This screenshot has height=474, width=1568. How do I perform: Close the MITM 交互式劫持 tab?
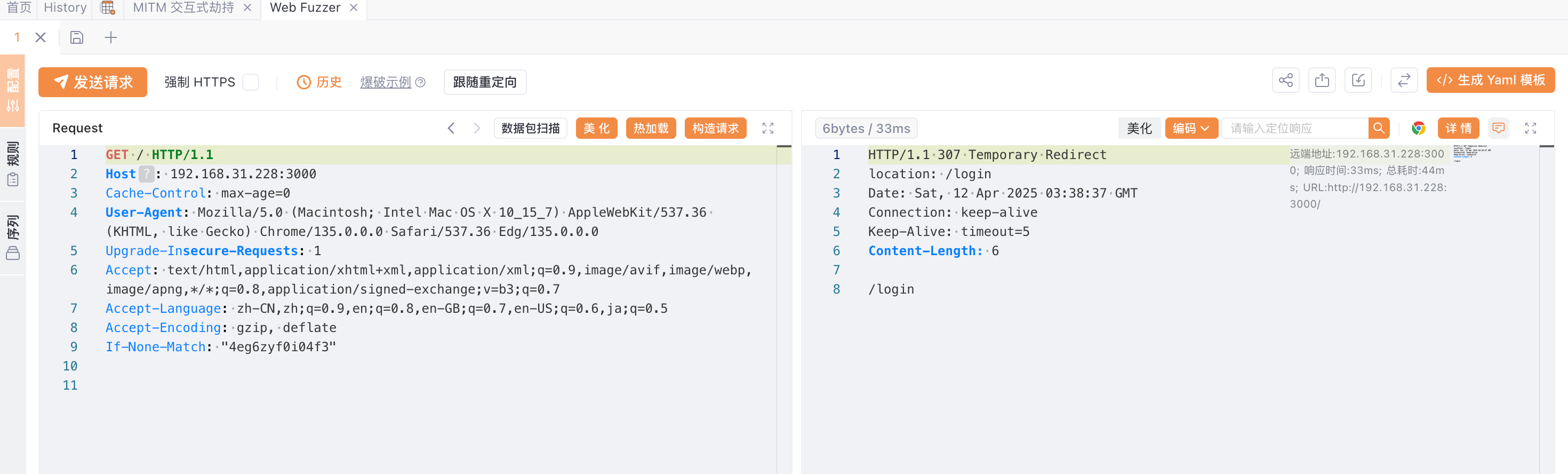[x=247, y=8]
